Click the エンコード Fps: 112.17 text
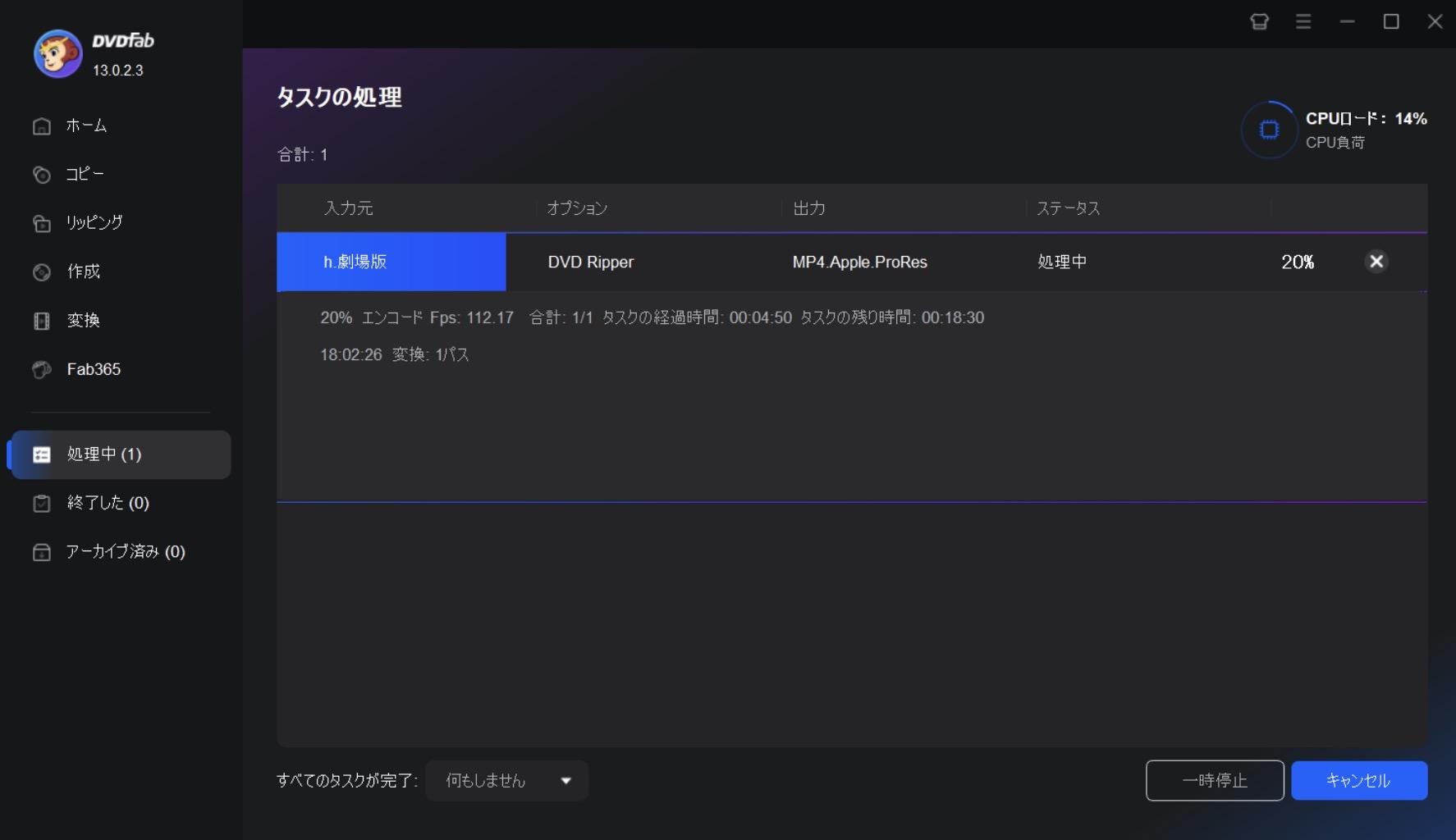 437,317
